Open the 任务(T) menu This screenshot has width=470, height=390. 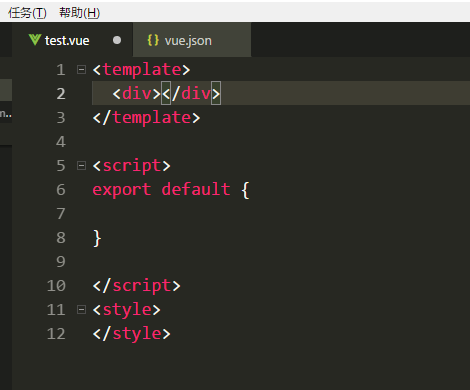click(x=27, y=13)
